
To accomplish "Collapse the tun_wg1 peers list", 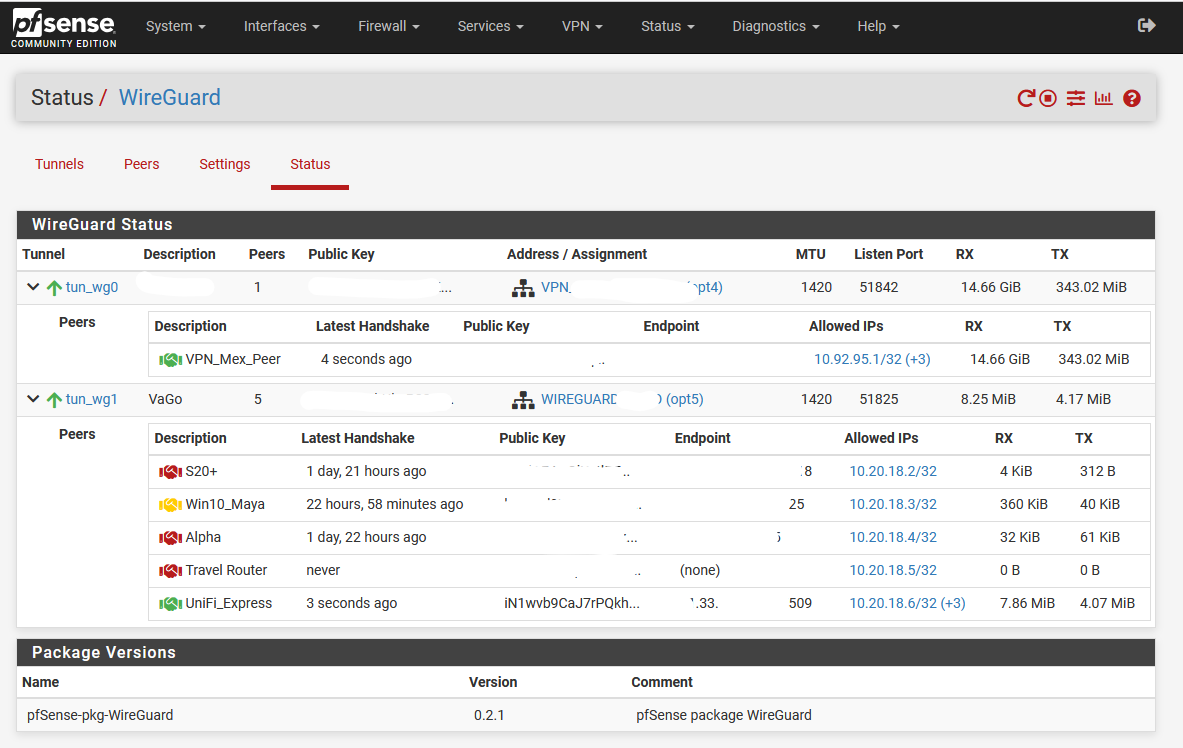I will pyautogui.click(x=32, y=399).
